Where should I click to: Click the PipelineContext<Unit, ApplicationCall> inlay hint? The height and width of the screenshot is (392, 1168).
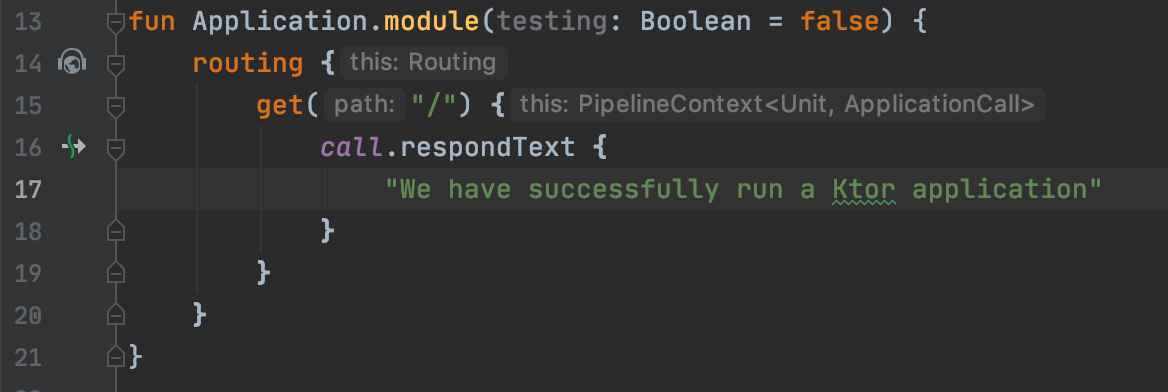click(778, 105)
